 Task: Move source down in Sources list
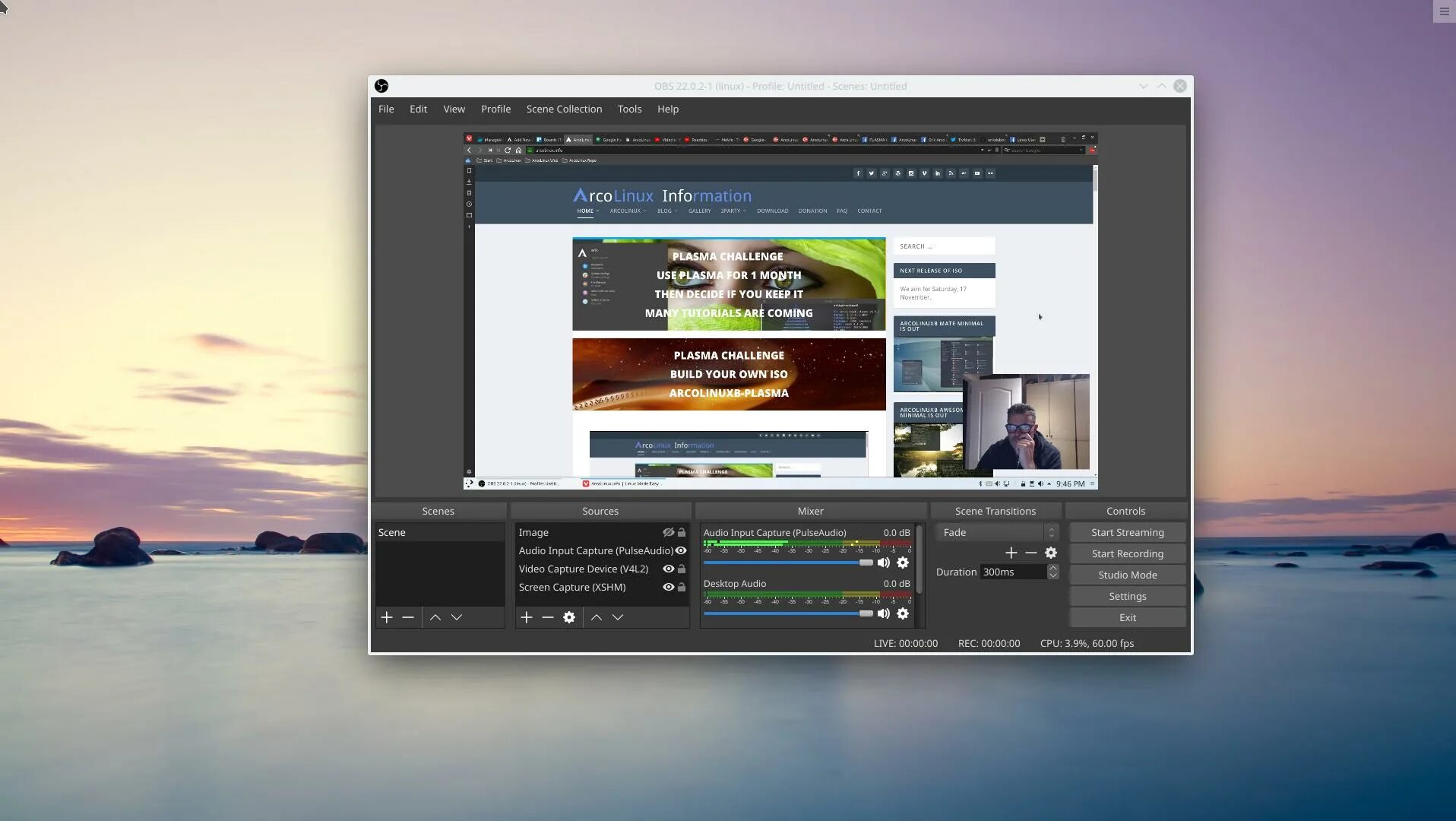(618, 617)
